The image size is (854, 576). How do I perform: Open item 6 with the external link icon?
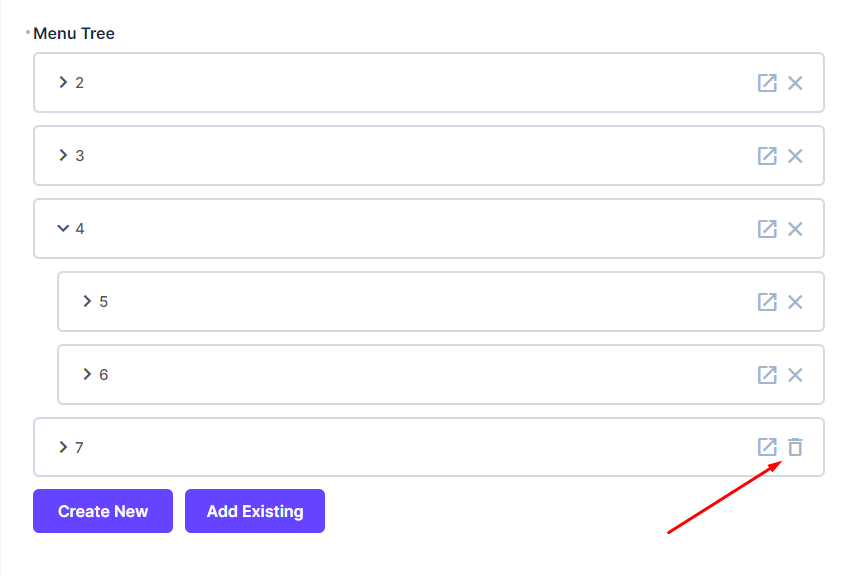click(767, 374)
